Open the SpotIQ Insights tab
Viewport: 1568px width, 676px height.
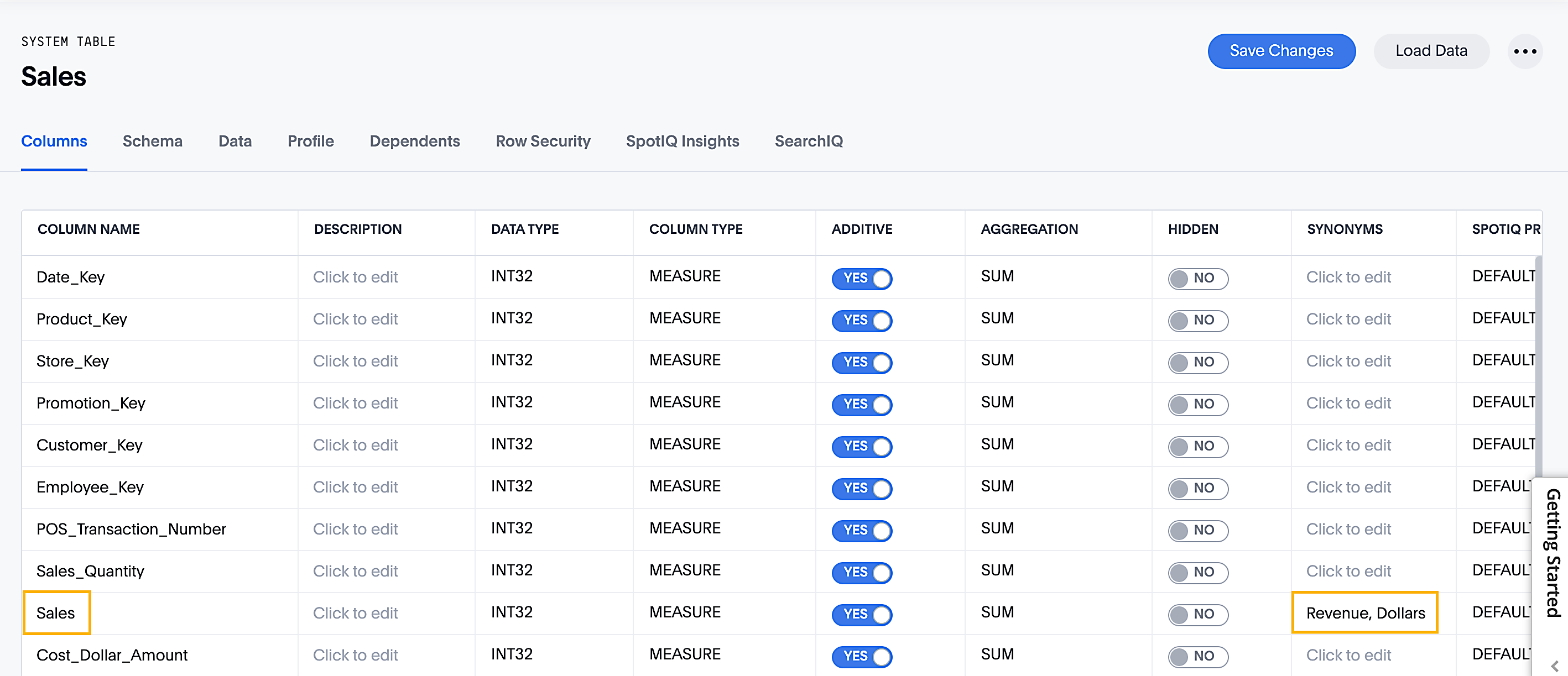683,141
